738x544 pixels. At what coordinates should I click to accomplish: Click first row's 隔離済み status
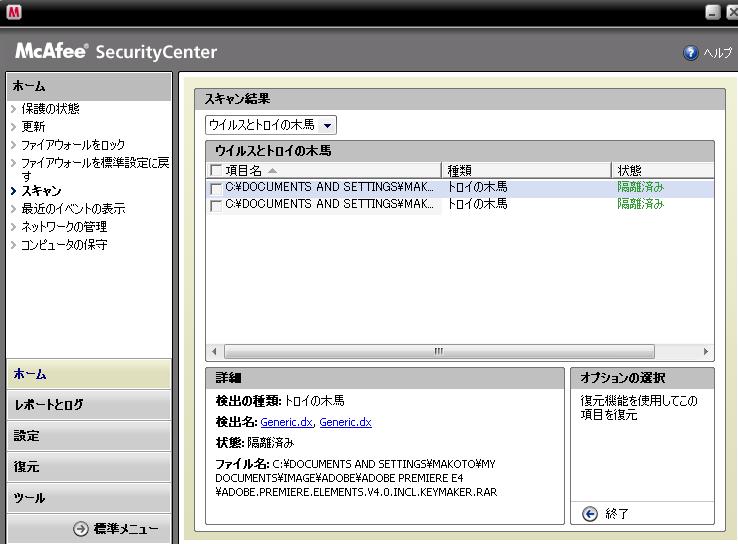click(640, 187)
